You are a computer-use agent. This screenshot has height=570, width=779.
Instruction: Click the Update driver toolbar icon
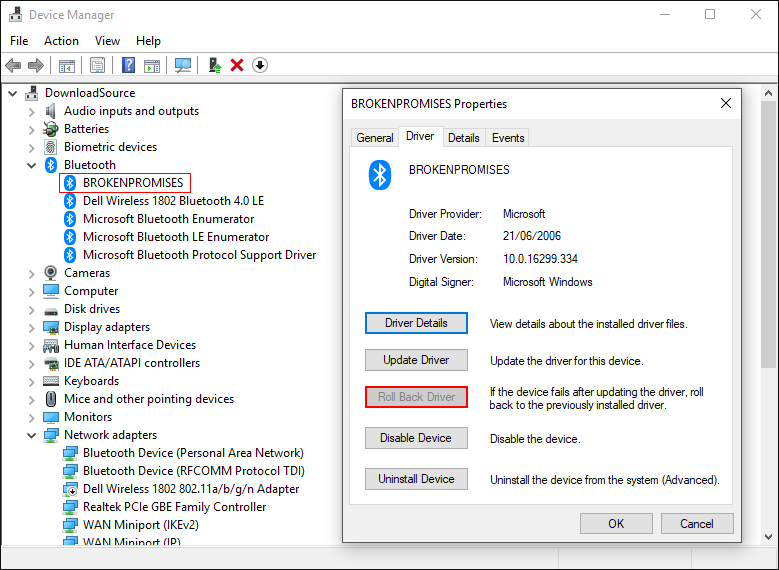pyautogui.click(x=215, y=65)
